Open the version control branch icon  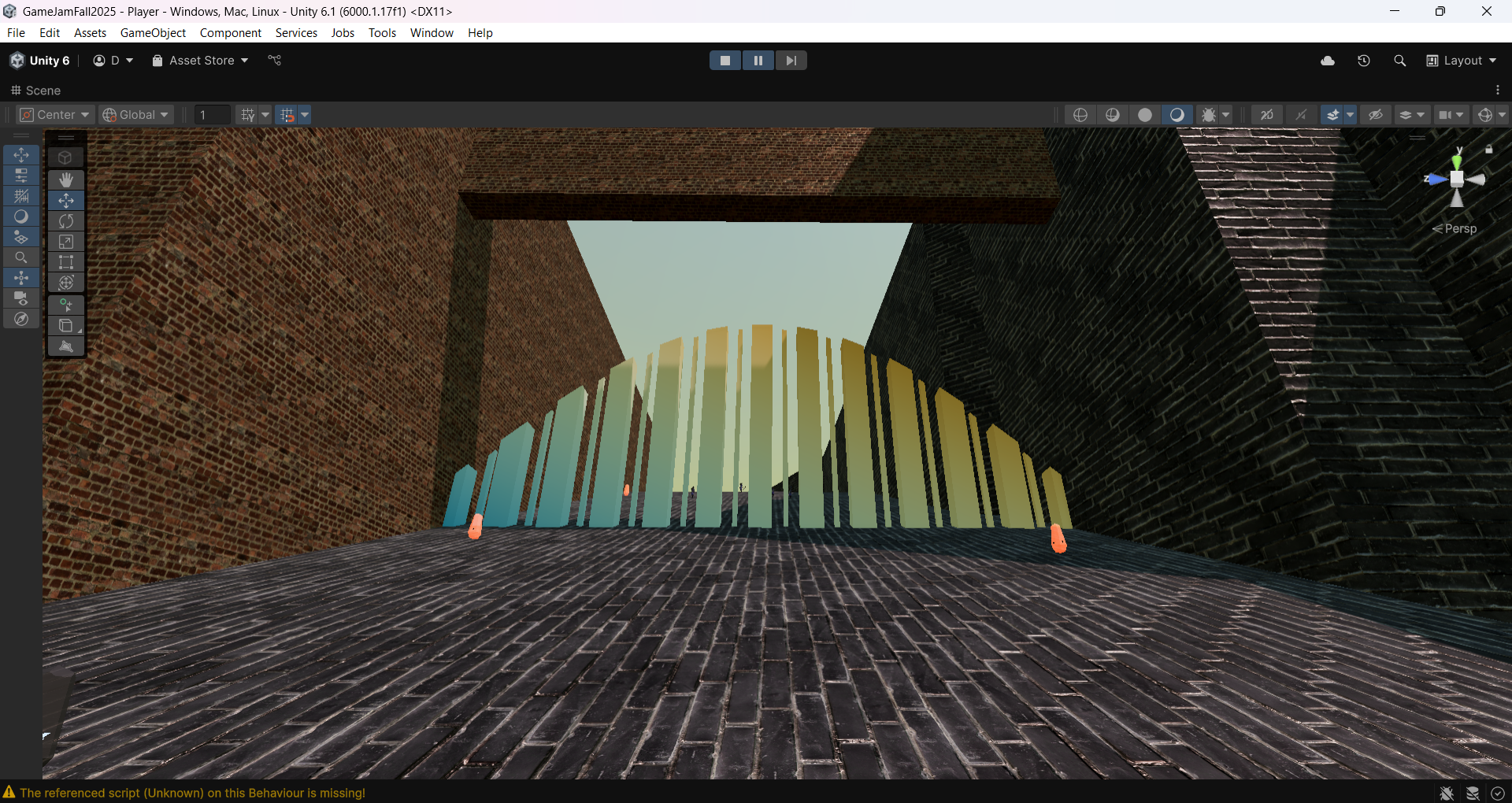[x=275, y=61]
